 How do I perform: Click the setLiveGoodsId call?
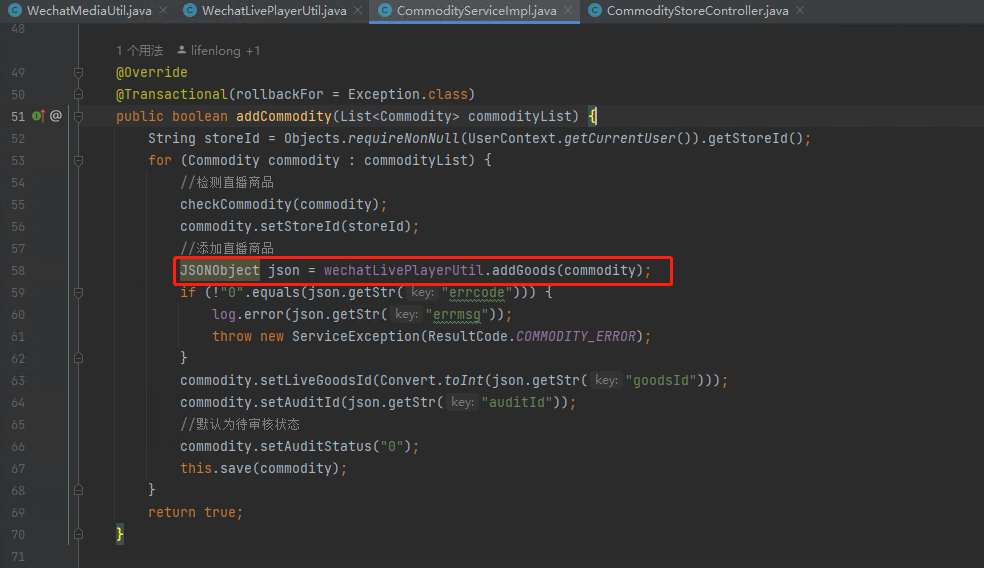316,380
